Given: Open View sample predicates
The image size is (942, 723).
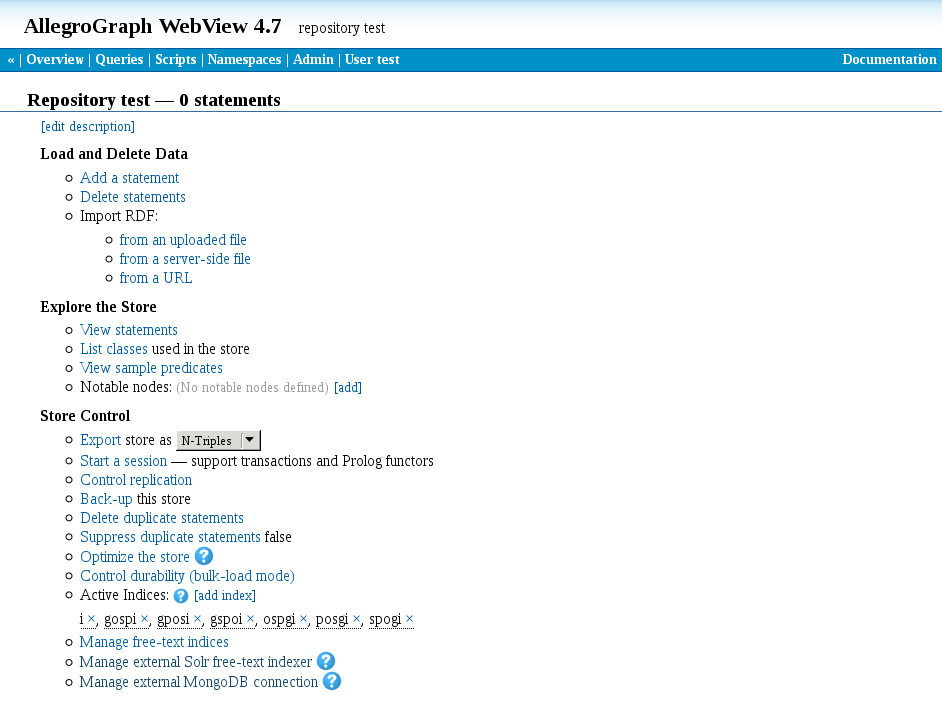Looking at the screenshot, I should tap(151, 368).
